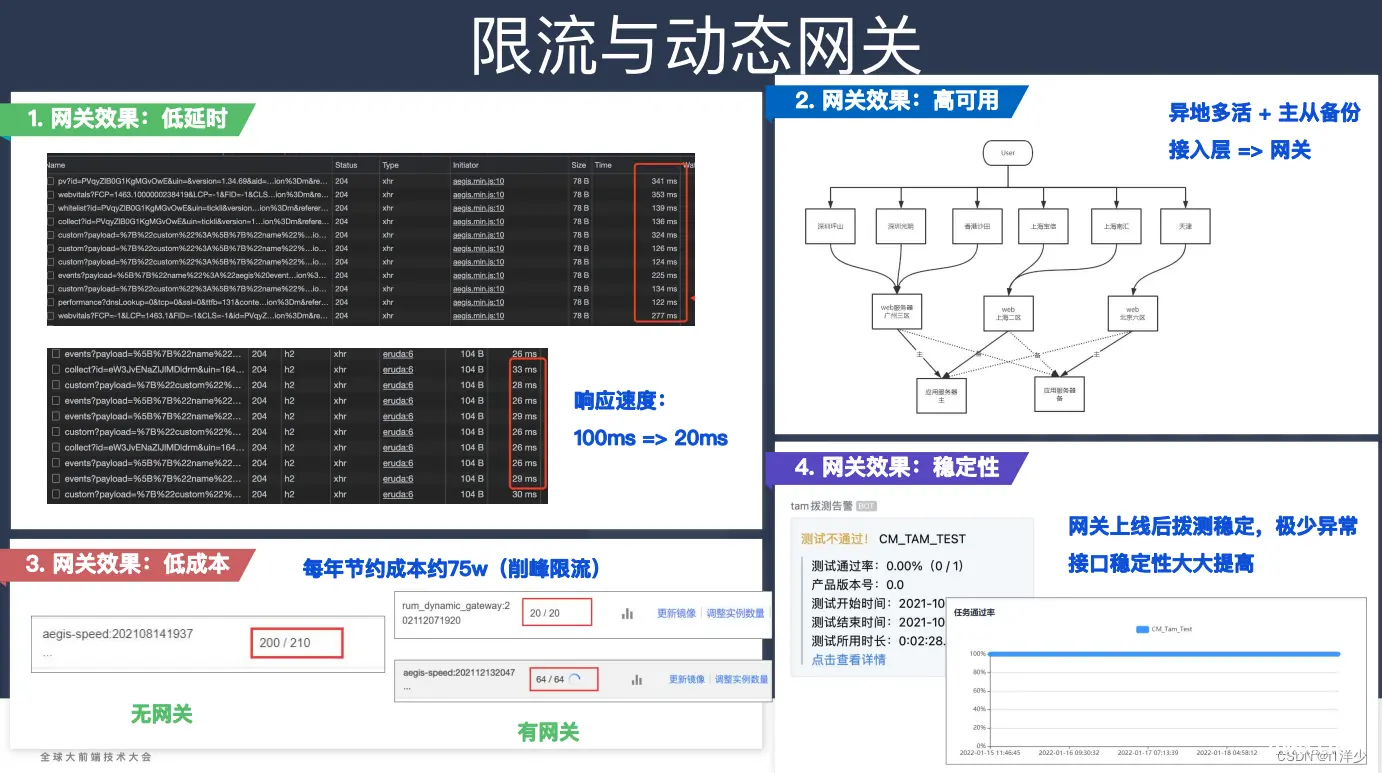Screen dimensions: 1382x773
Task: Sort network table by Type column header
Action: 390,165
